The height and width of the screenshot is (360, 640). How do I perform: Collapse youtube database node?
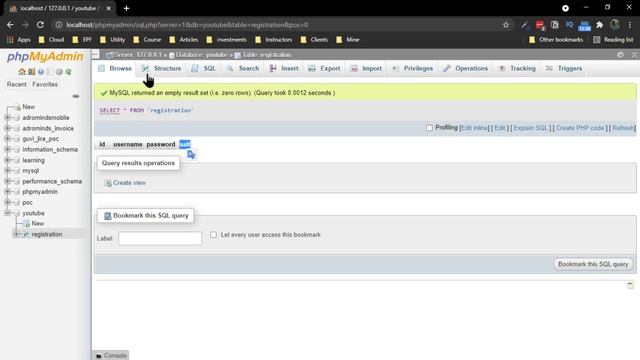coord(7,213)
